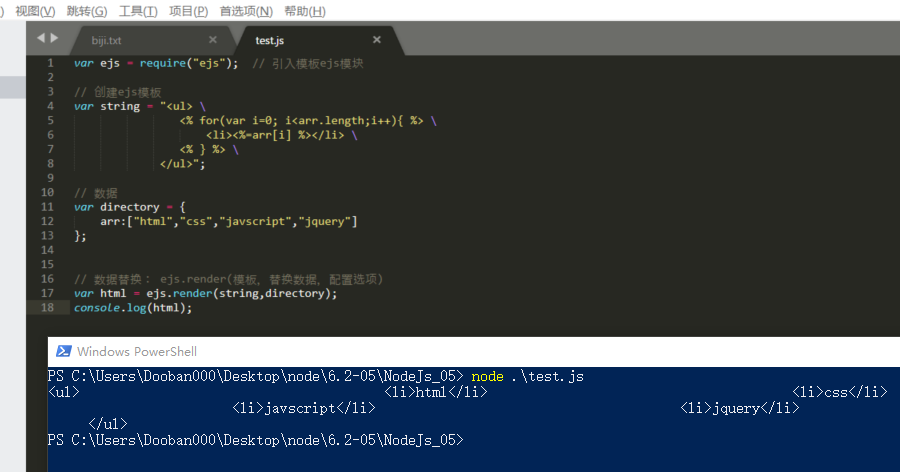Screen dimensions: 900x472
Task: Open the 首选项(N) menu
Action: coord(246,11)
